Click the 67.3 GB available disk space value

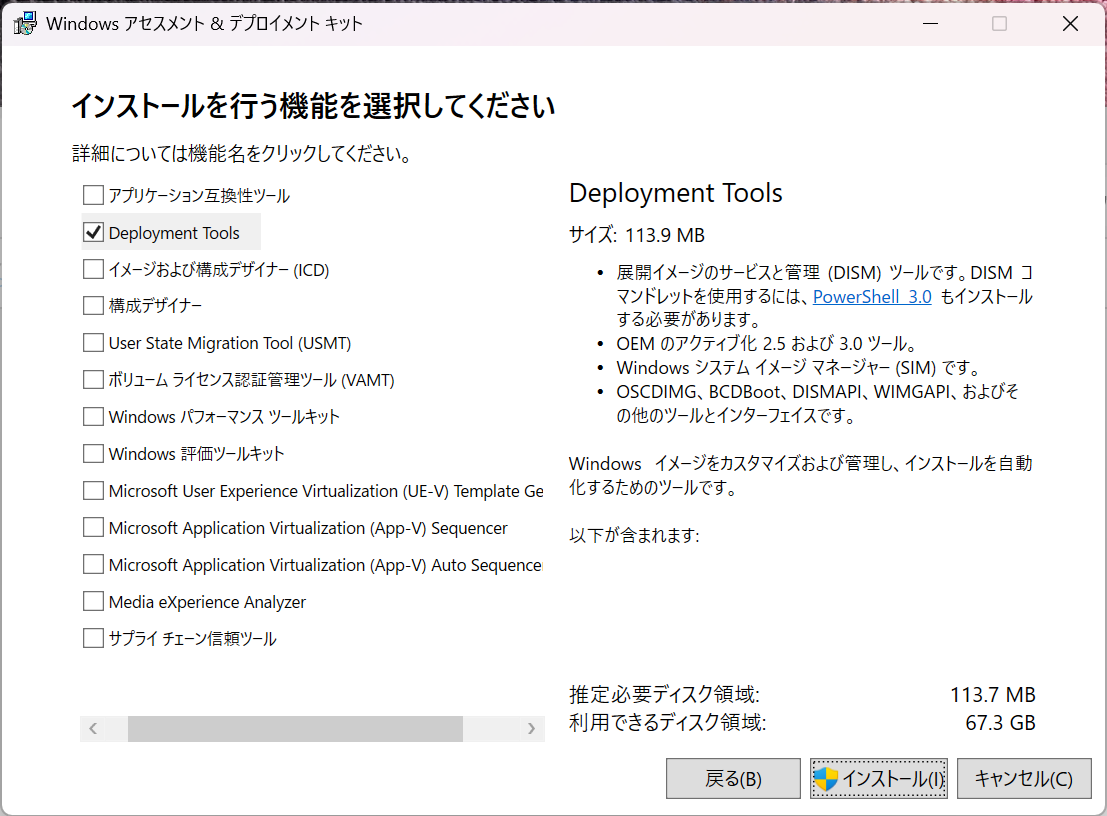tap(1000, 723)
